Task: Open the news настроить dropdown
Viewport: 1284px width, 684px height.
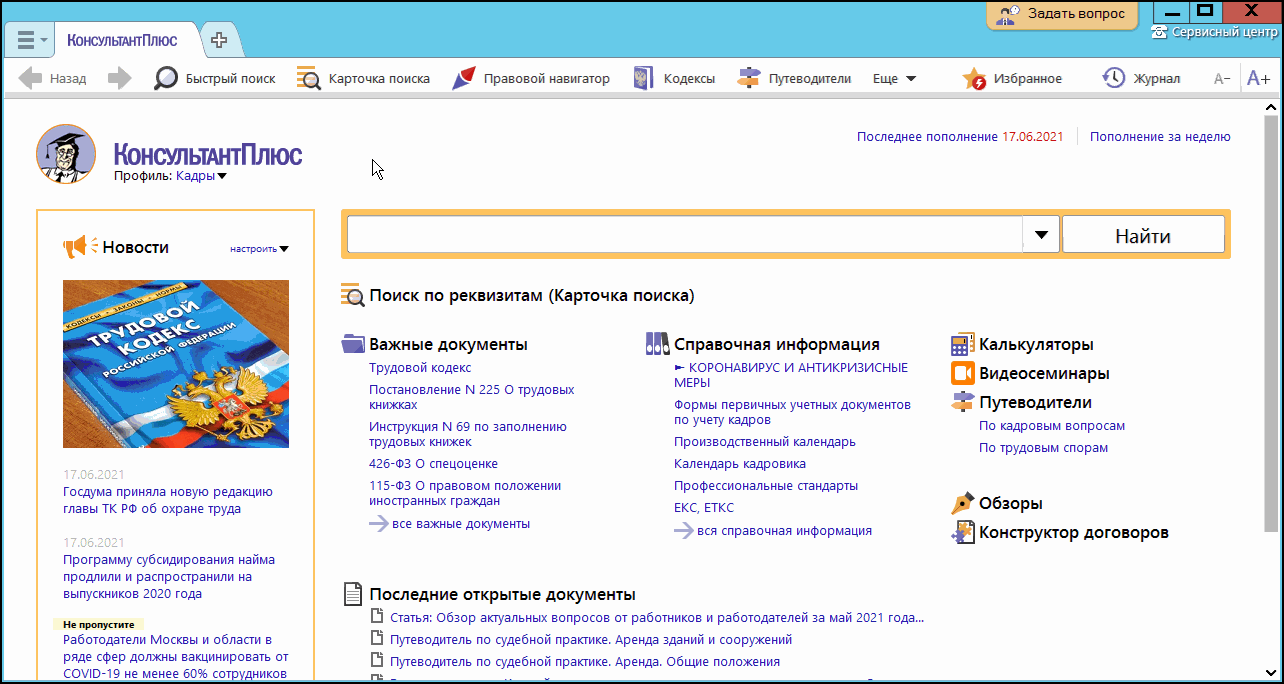Action: click(259, 249)
